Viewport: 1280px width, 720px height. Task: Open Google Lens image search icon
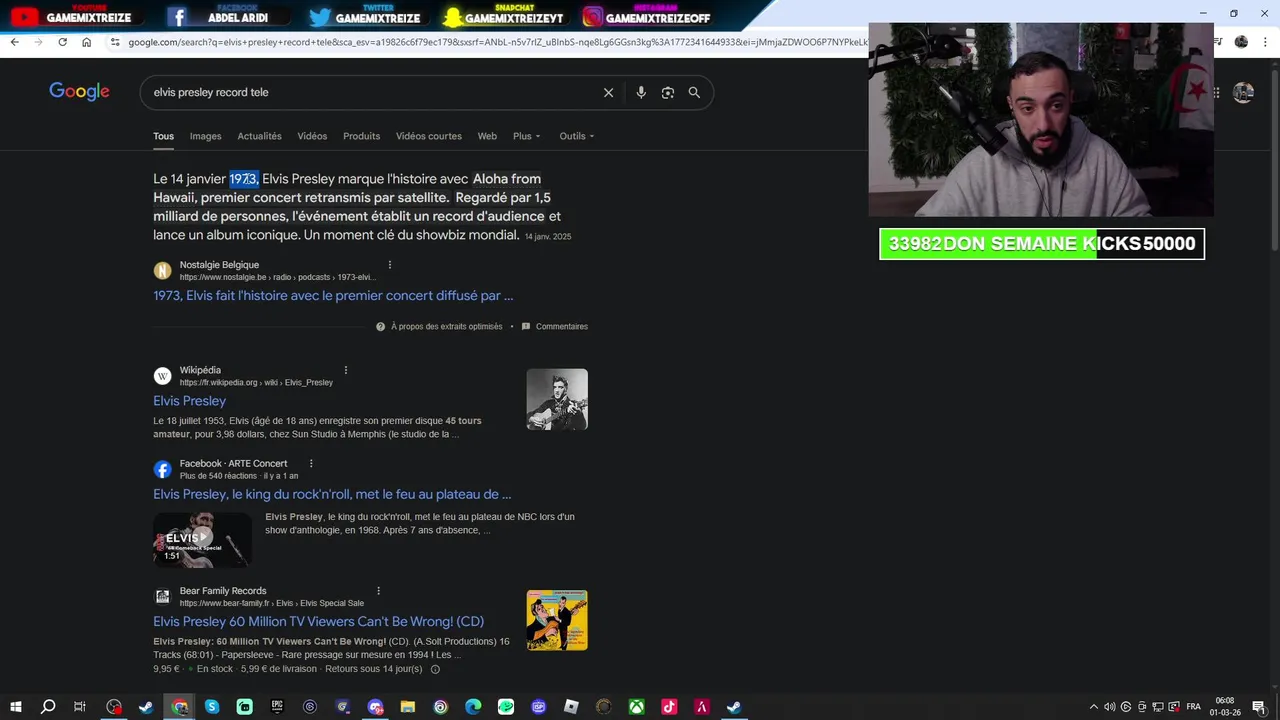[x=667, y=92]
